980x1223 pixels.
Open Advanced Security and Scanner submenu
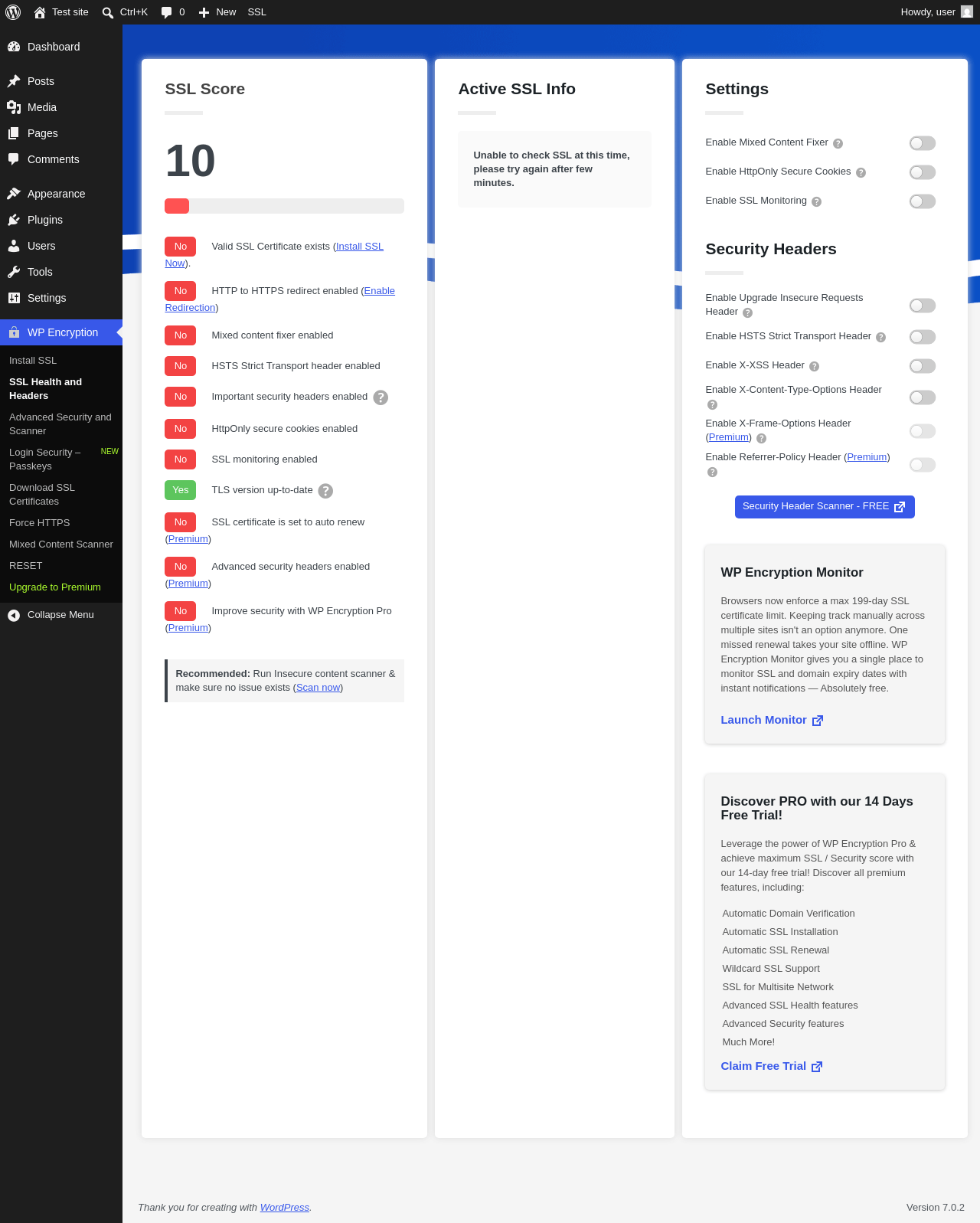[x=61, y=424]
